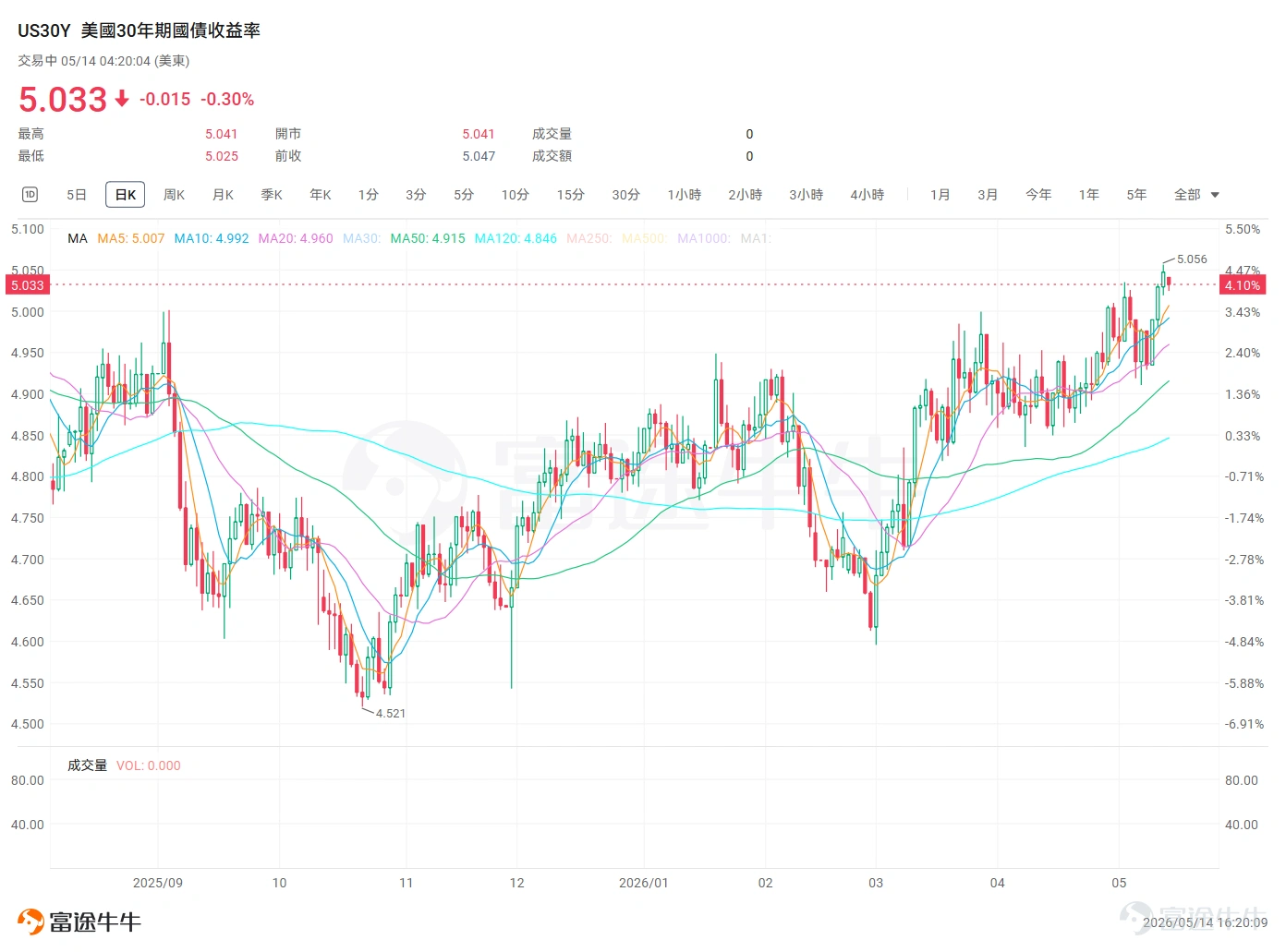Select the 日K daily candlestick tab
1286x952 pixels.
click(126, 195)
